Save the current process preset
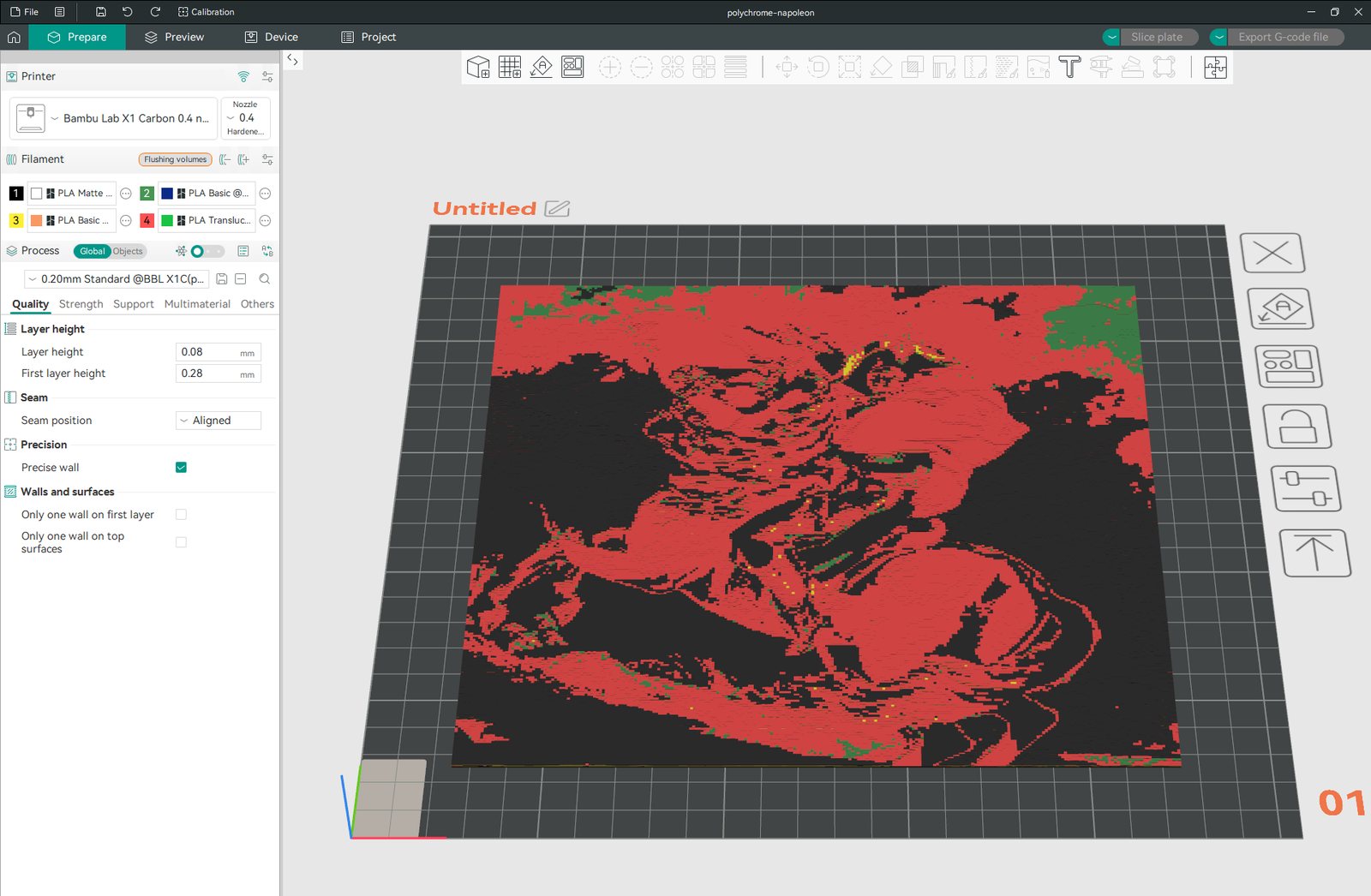This screenshot has height=896, width=1371. 221,279
